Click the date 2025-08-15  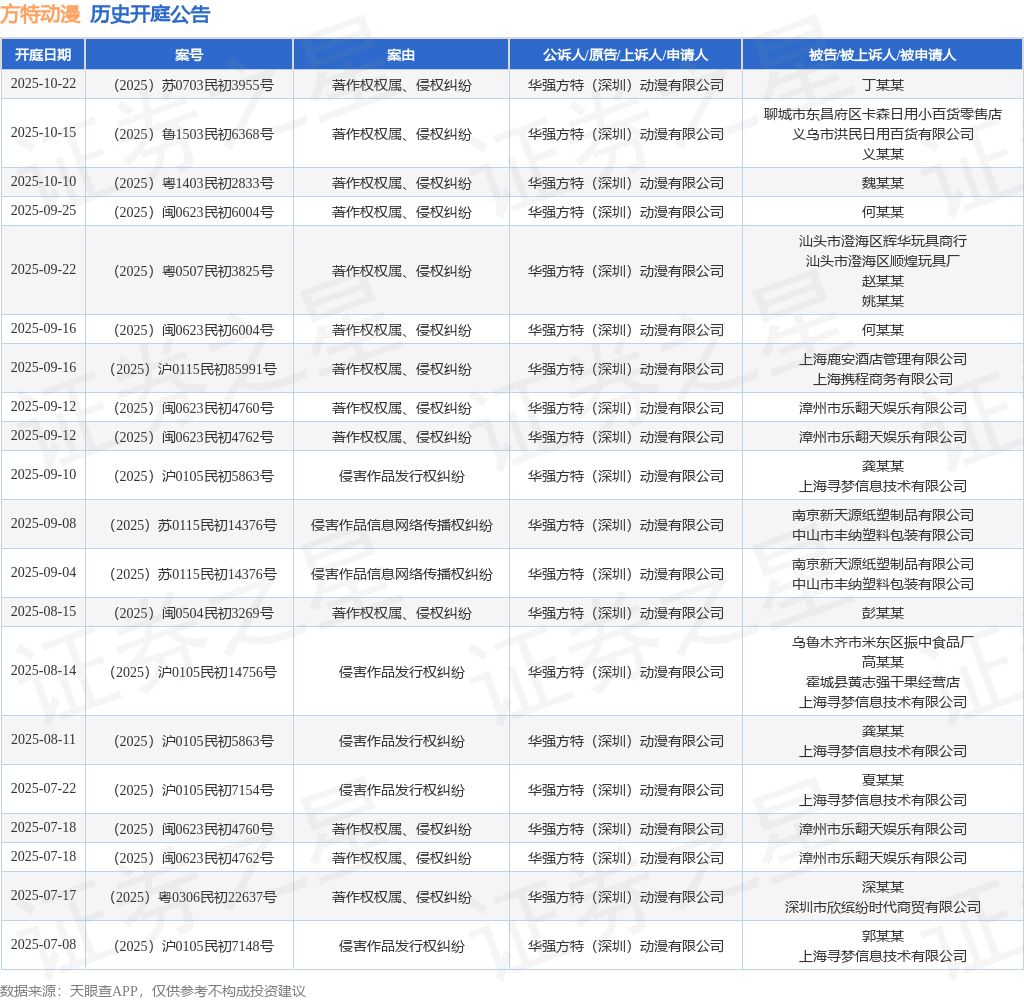(43, 612)
